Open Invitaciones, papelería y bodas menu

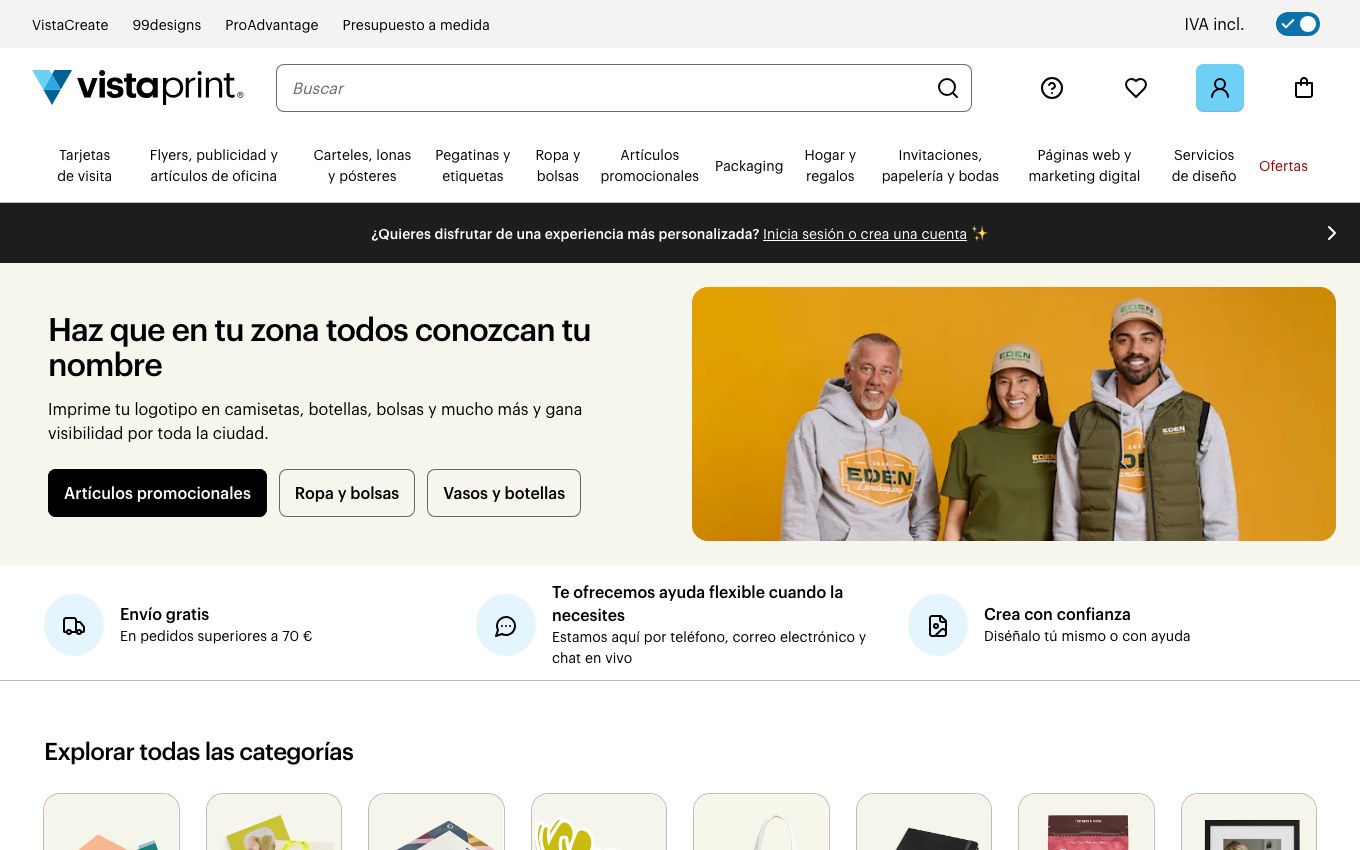[x=940, y=166]
